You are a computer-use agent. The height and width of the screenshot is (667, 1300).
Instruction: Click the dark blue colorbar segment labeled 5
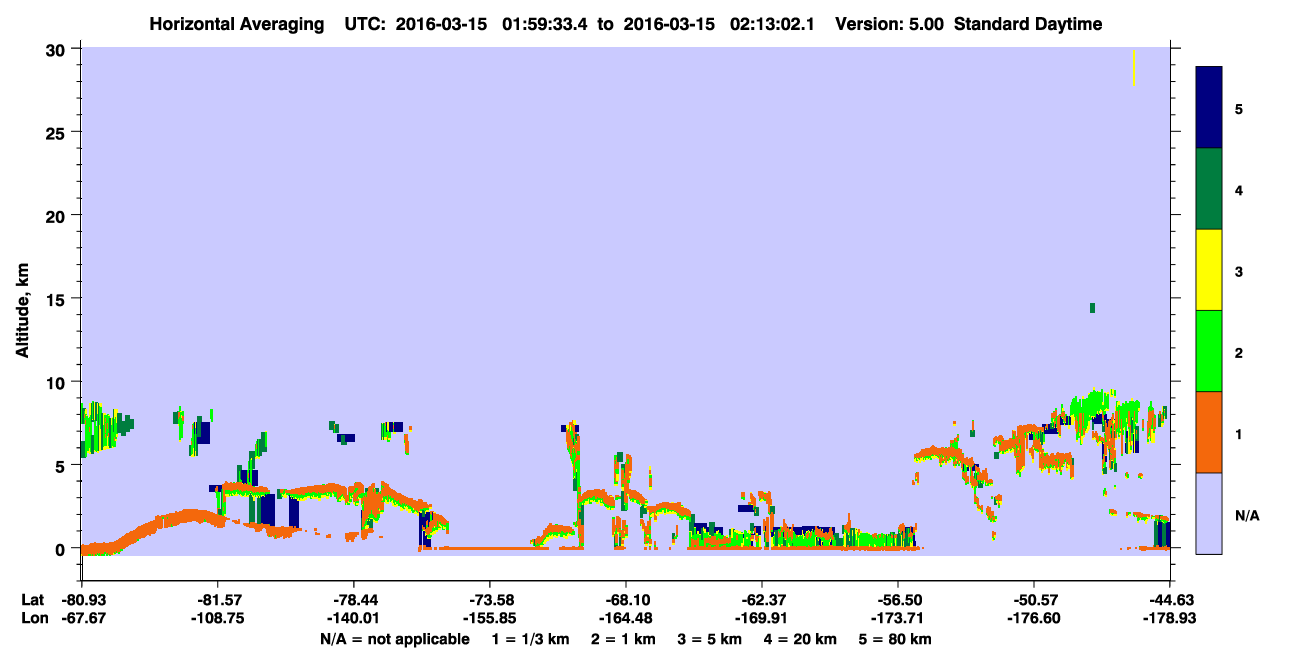(x=1209, y=108)
